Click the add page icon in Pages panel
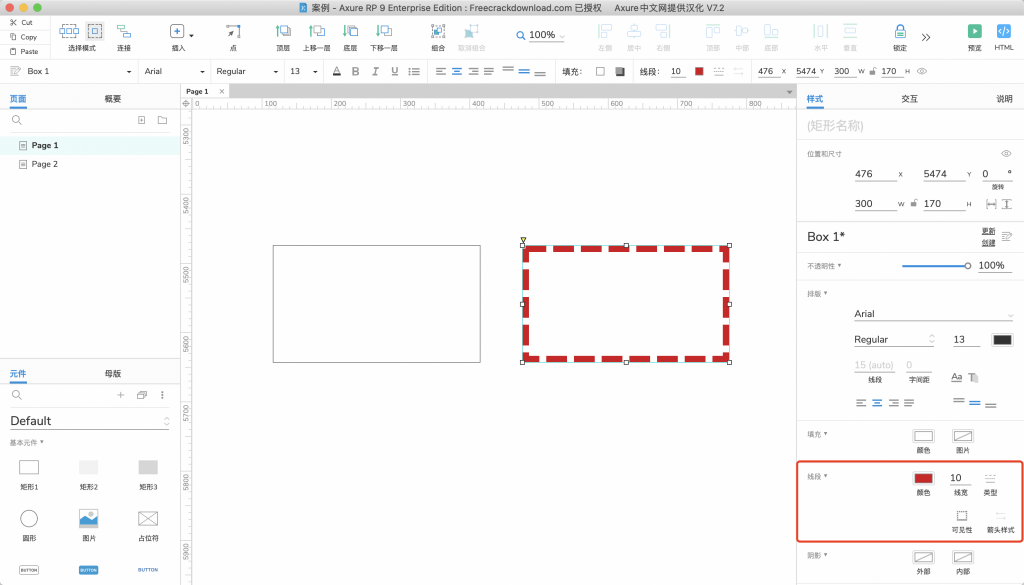 tap(141, 120)
